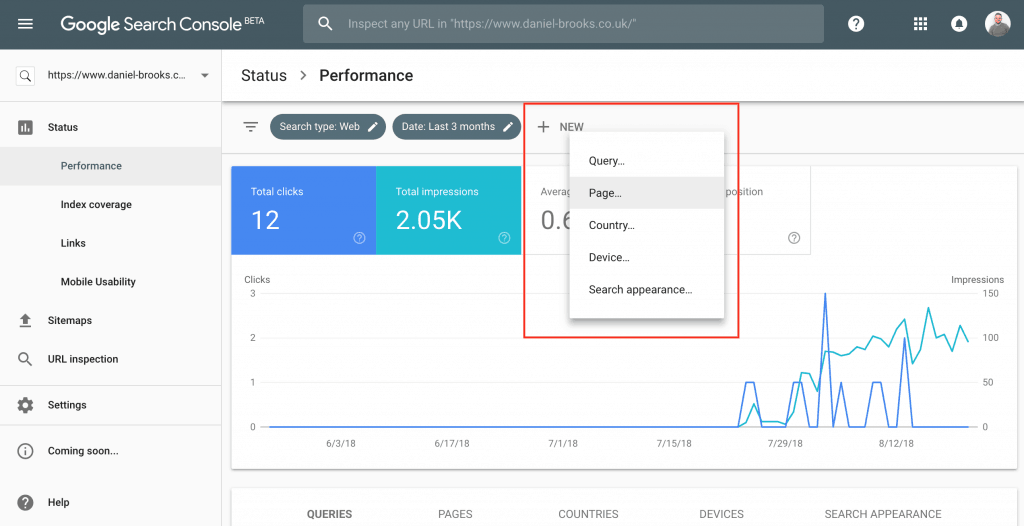Open the notifications bell

[959, 24]
